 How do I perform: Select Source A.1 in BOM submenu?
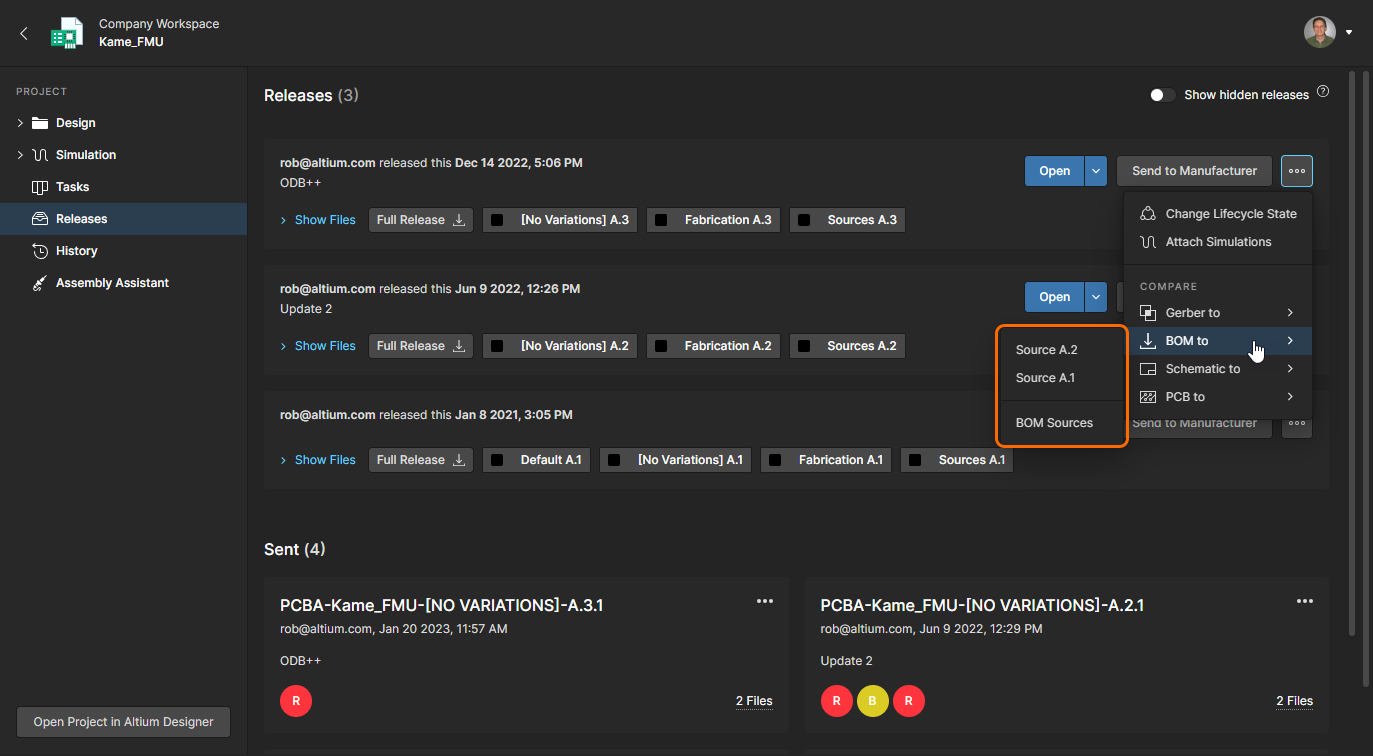(1062, 378)
